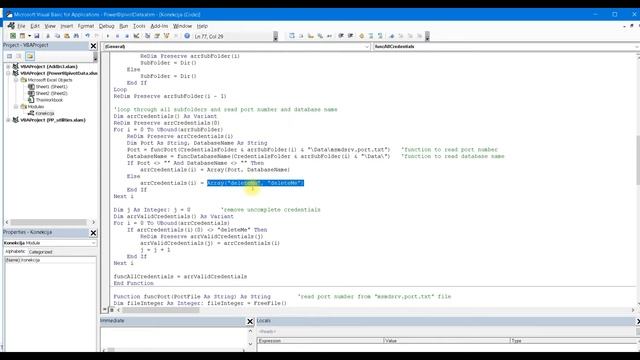
Task: Click the View Object icon in Project pane
Action: point(19,56)
